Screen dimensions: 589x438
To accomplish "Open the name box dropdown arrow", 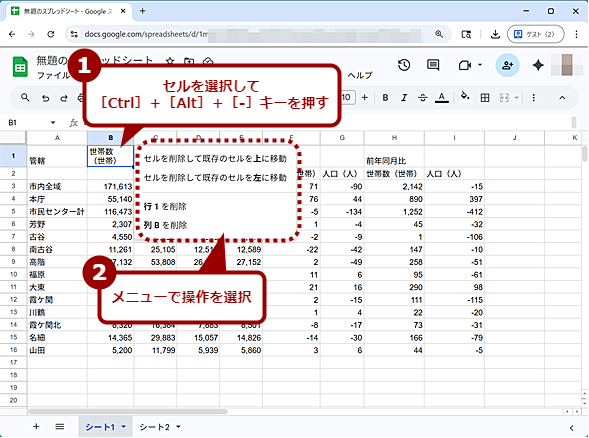I will point(53,122).
